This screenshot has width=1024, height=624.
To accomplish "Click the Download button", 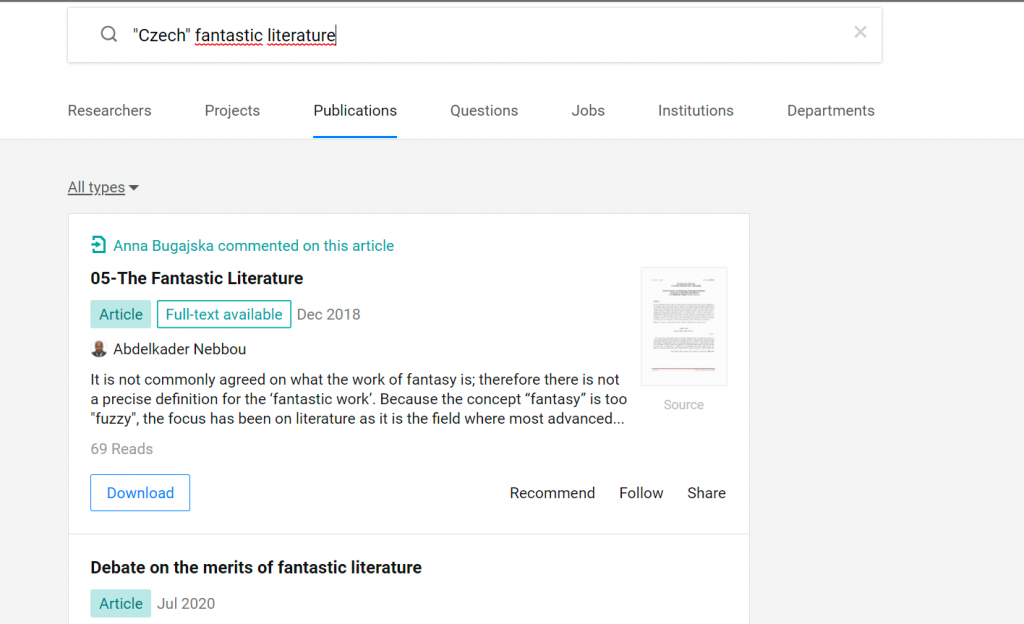I will 140,493.
